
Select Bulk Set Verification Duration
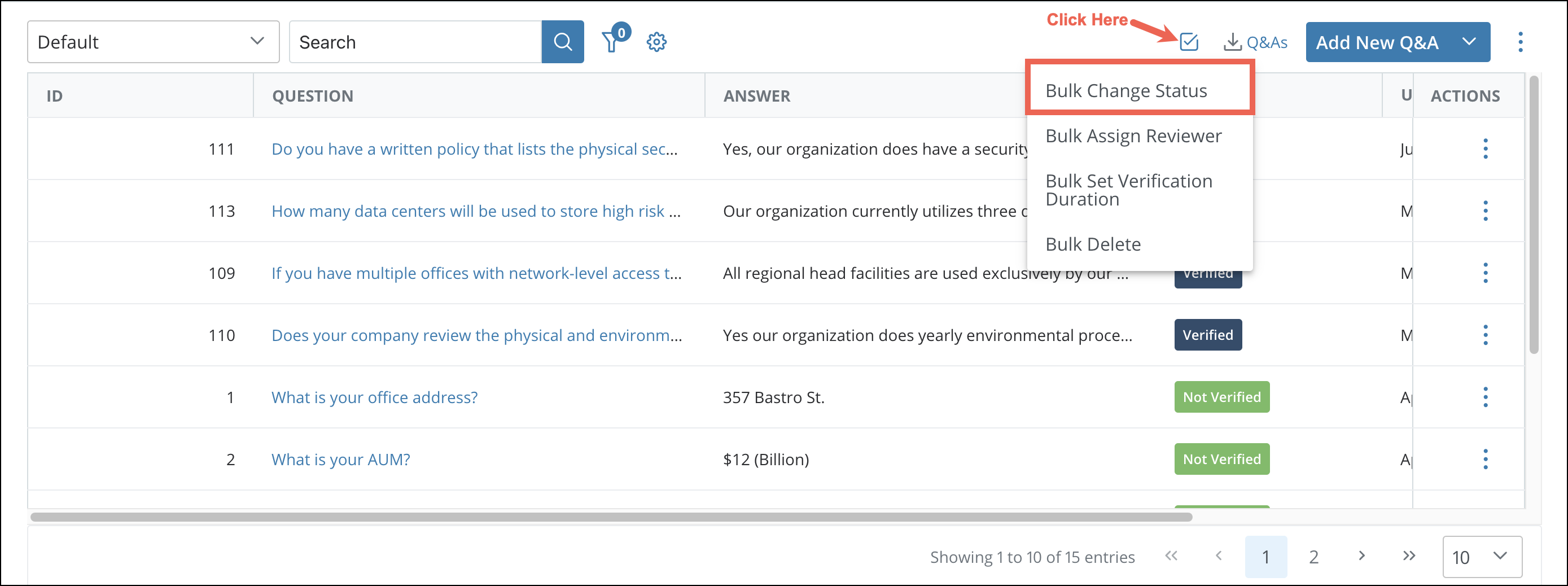point(1128,190)
